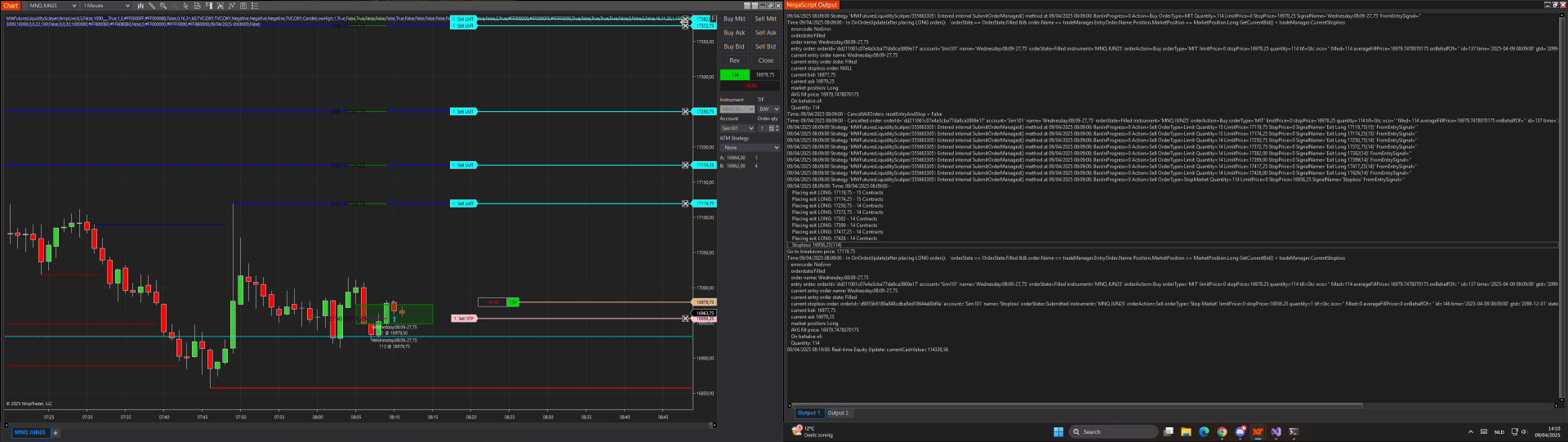
Task: Open the bar style chart icon
Action: pyautogui.click(x=140, y=6)
